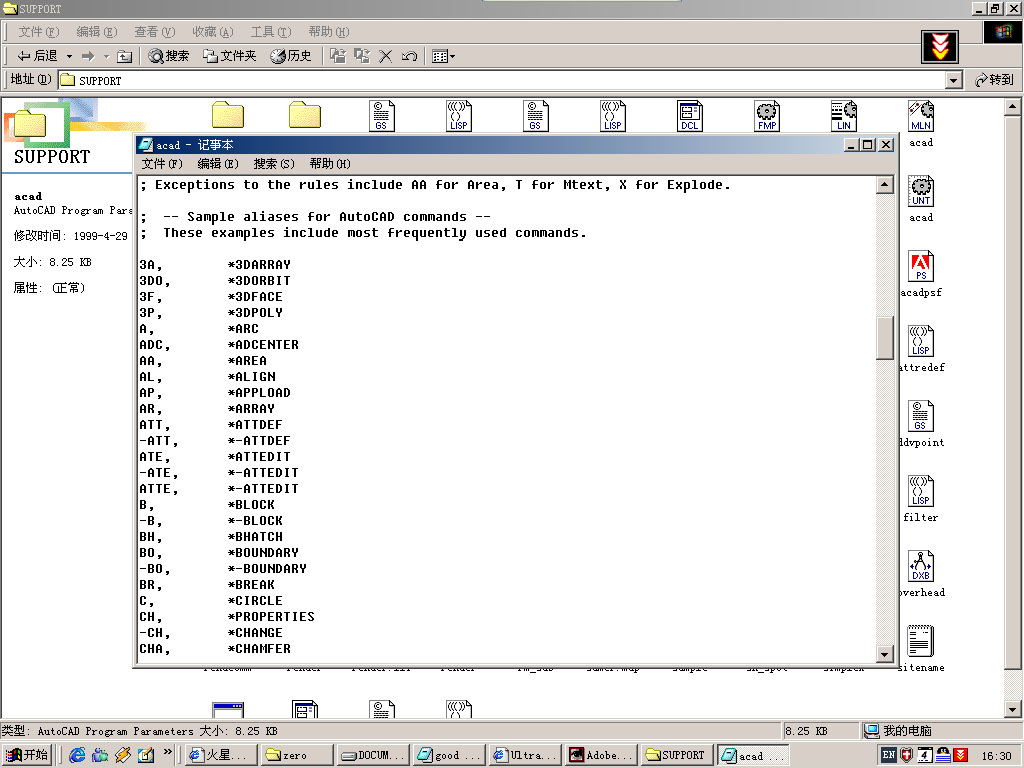
Task: Click the 转到 (Go) button
Action: [x=994, y=80]
